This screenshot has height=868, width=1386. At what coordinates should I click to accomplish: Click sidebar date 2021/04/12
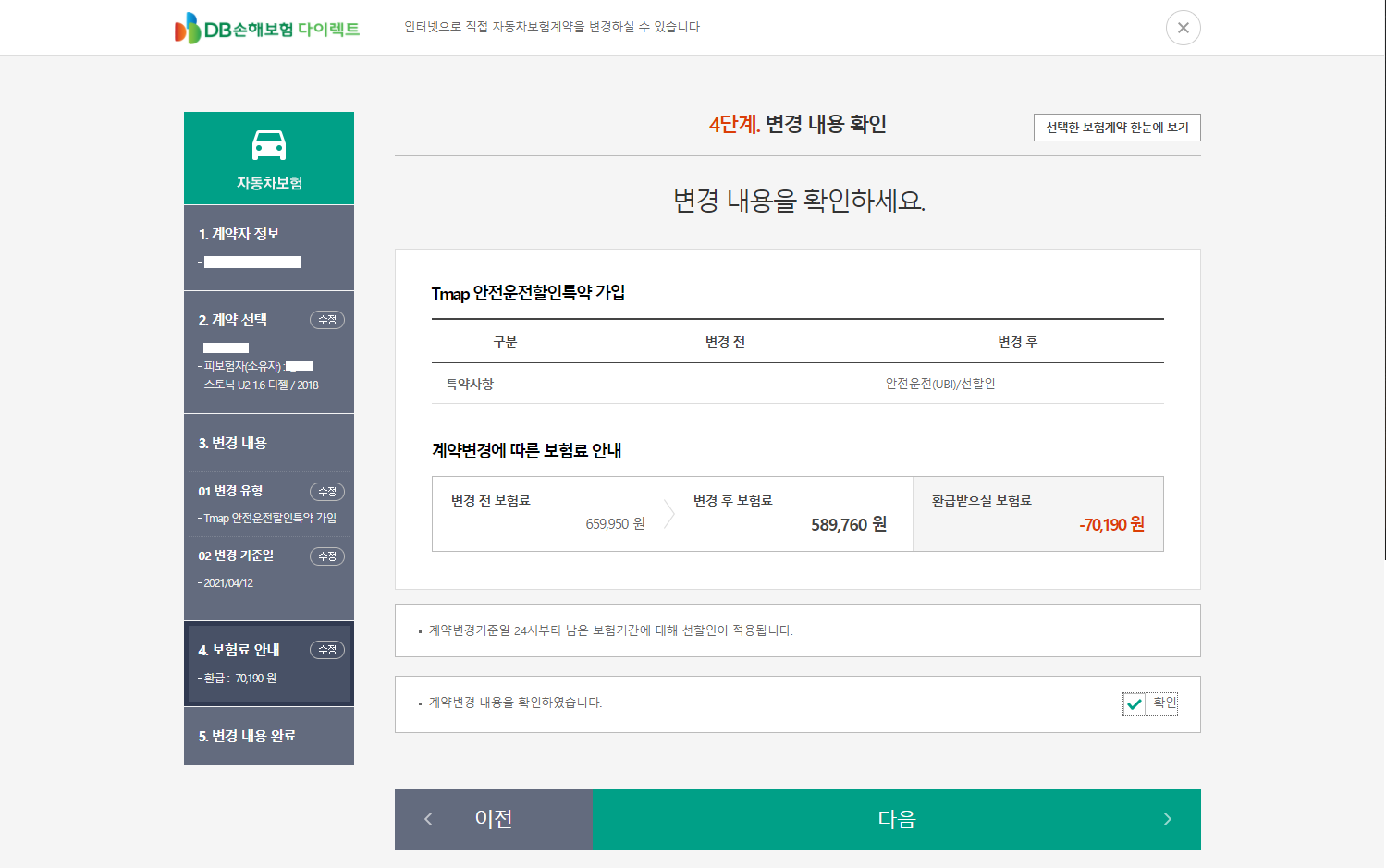[x=228, y=583]
